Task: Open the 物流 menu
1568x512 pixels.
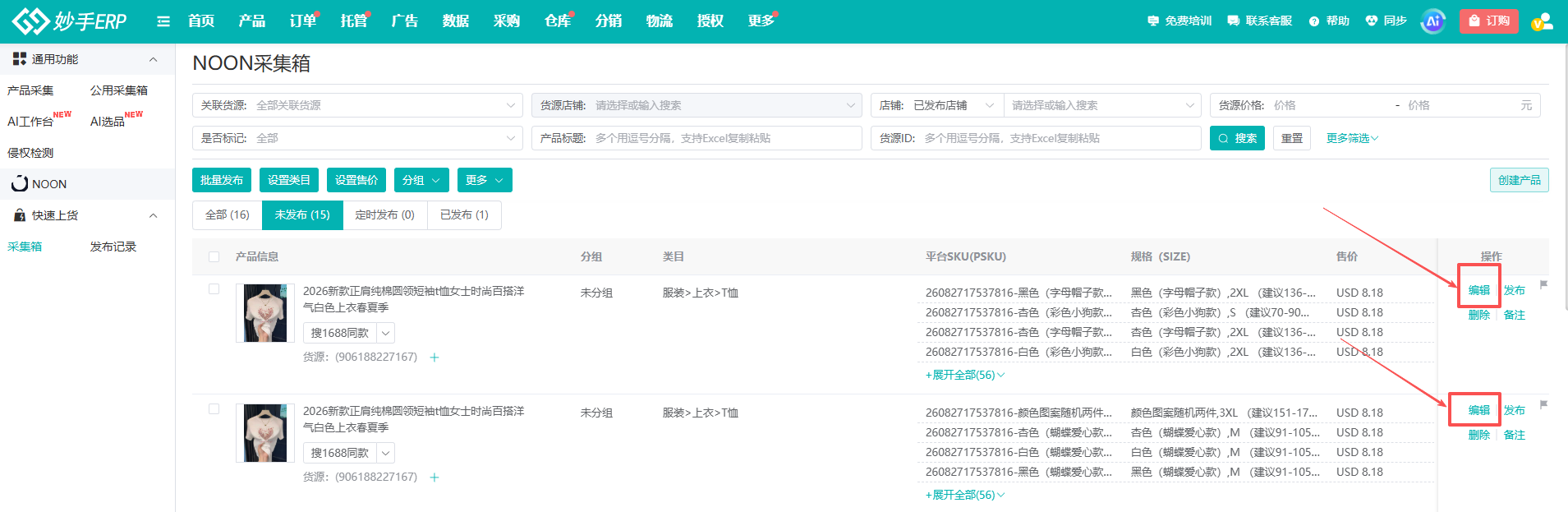Action: coord(660,21)
